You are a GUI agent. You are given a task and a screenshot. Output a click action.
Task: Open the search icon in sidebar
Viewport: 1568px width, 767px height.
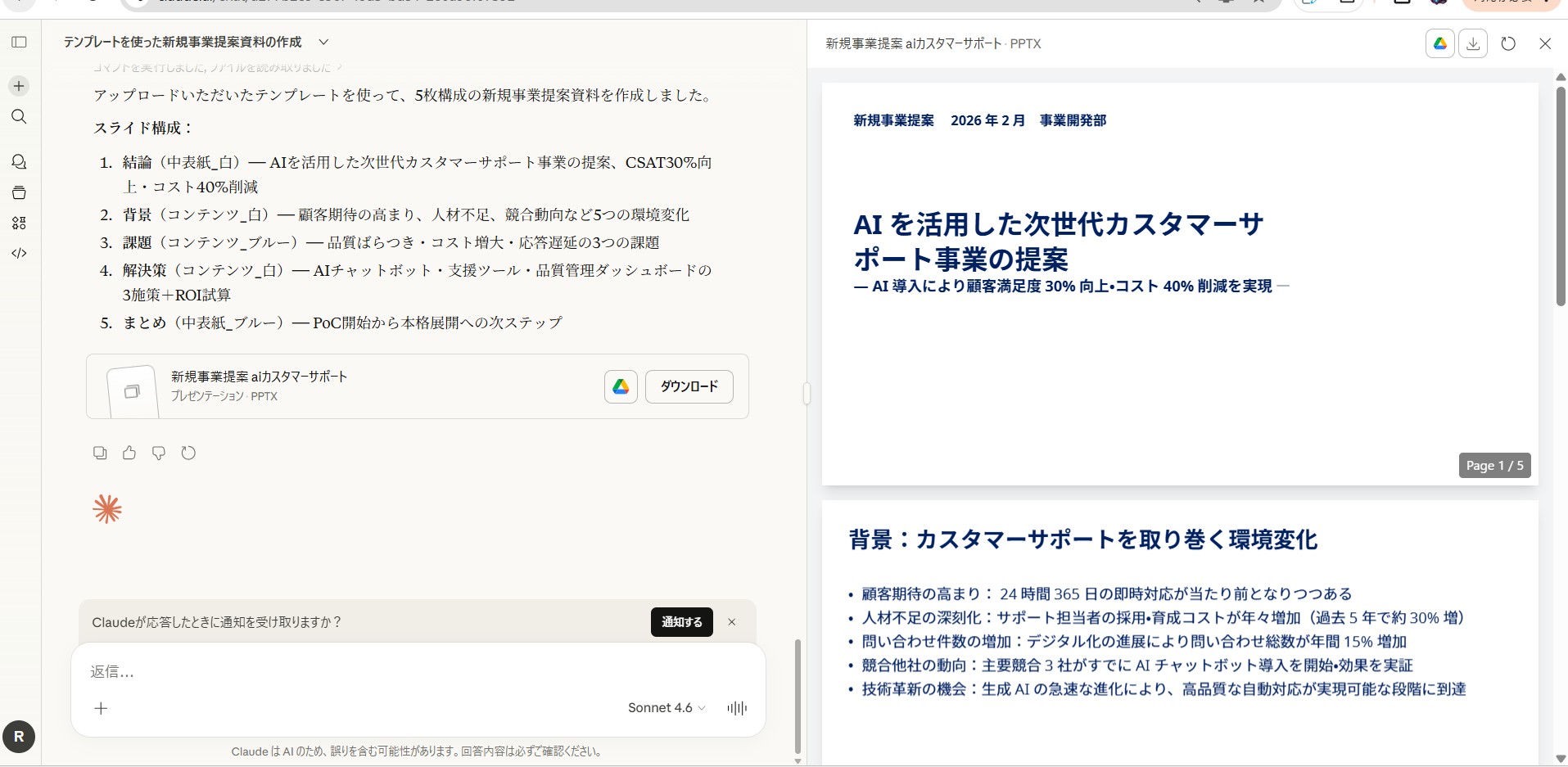click(x=19, y=116)
